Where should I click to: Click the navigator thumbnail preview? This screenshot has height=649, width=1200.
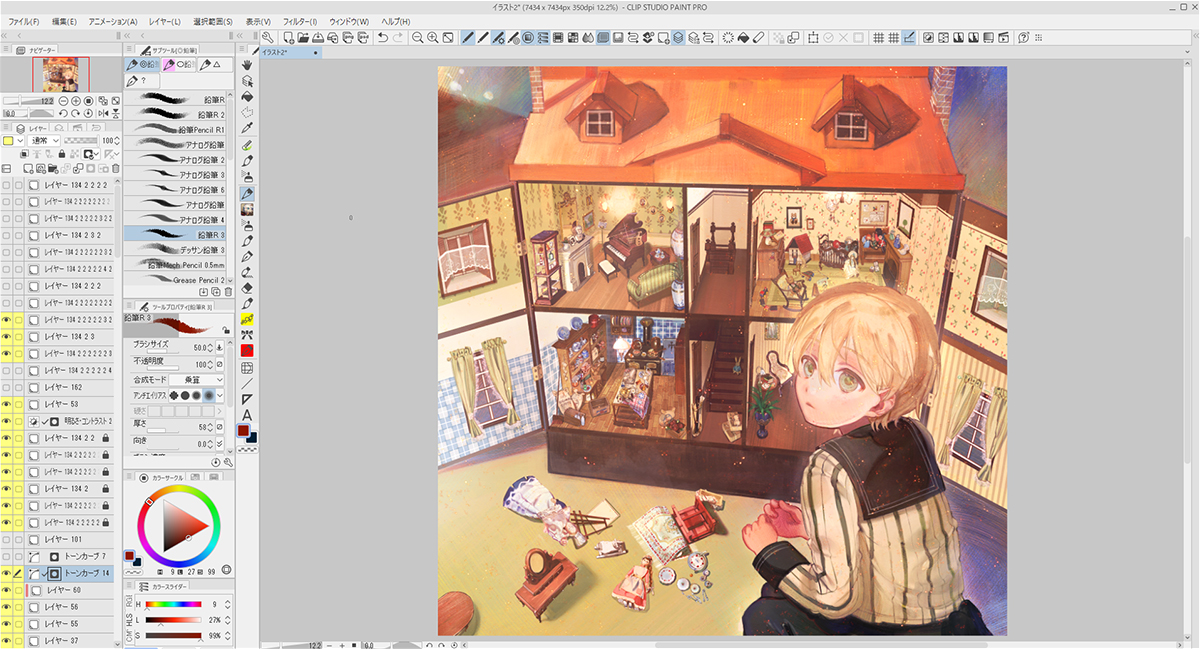61,75
